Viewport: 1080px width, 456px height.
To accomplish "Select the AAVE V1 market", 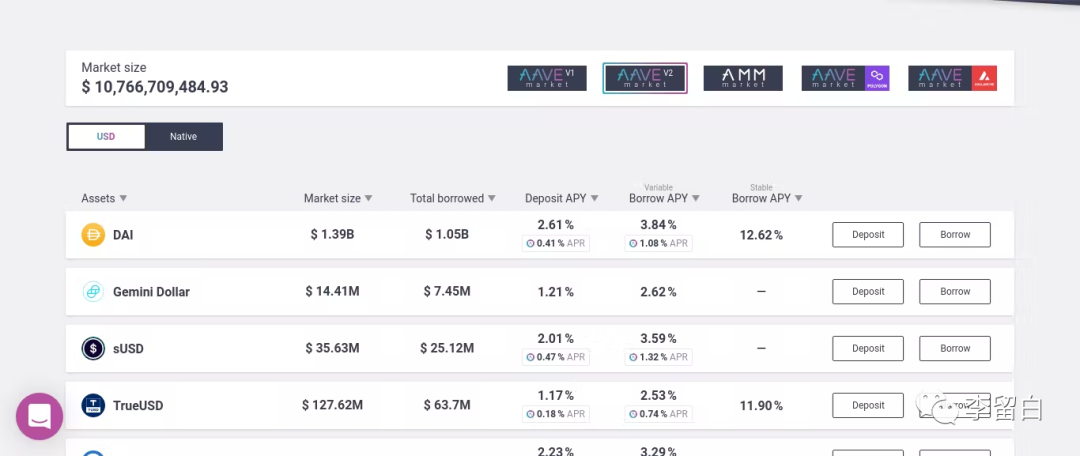I will click(547, 78).
